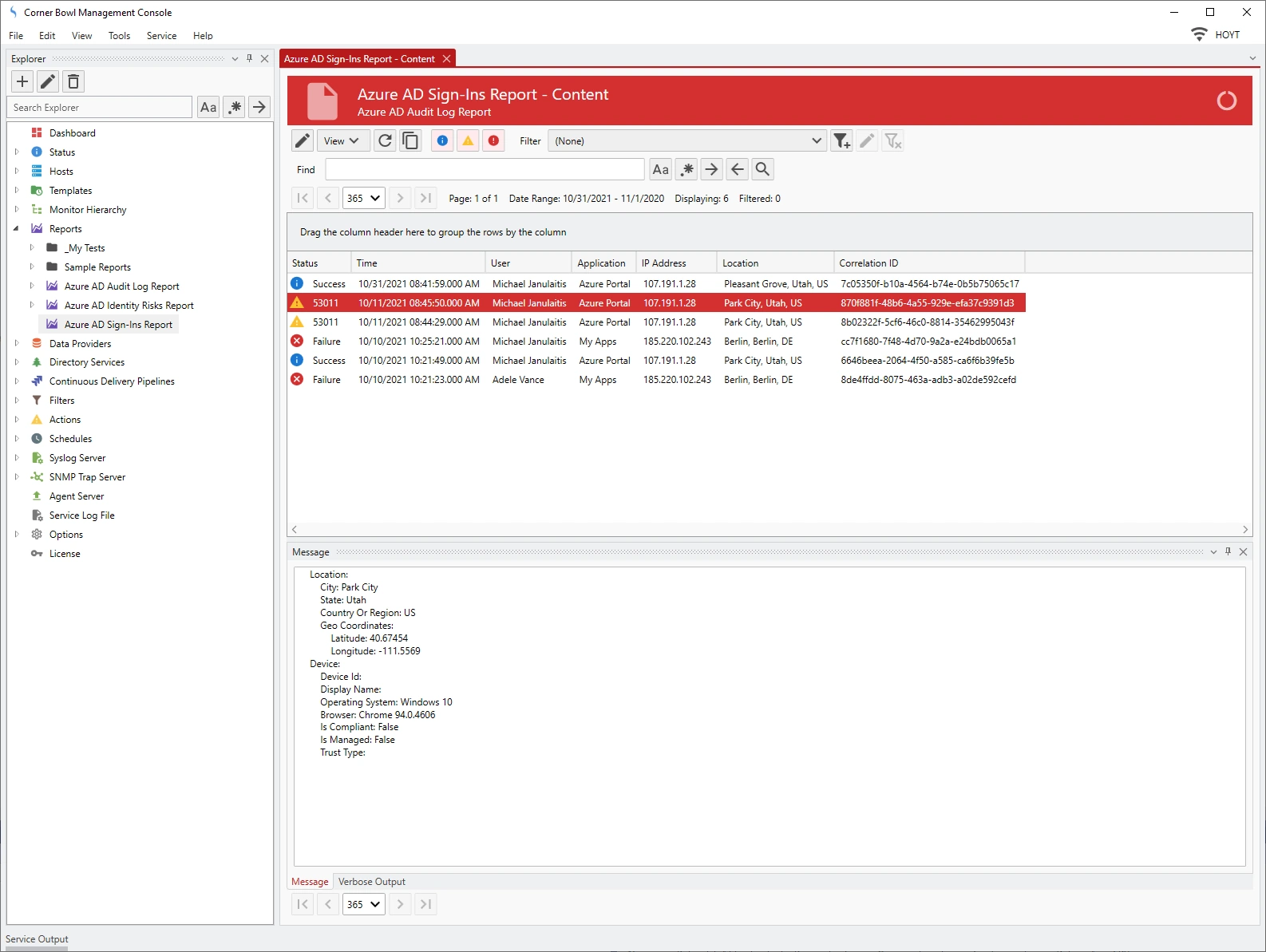Screen dimensions: 1266x952
Task: Open the View dropdown button
Action: click(x=342, y=141)
